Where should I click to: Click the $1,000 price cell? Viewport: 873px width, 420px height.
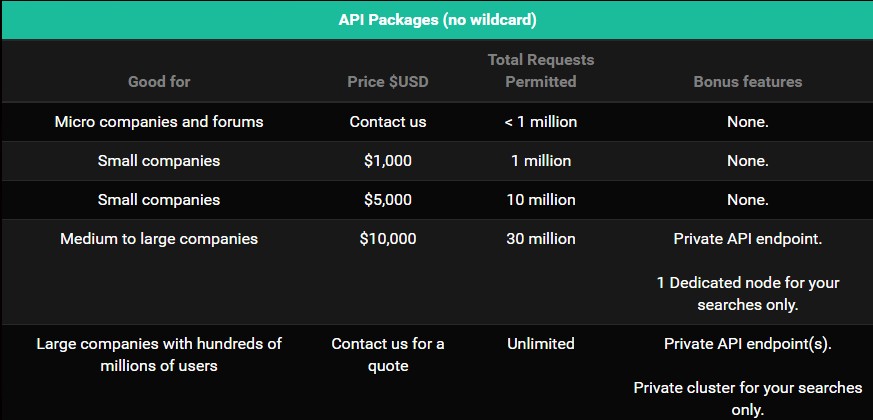coord(388,160)
